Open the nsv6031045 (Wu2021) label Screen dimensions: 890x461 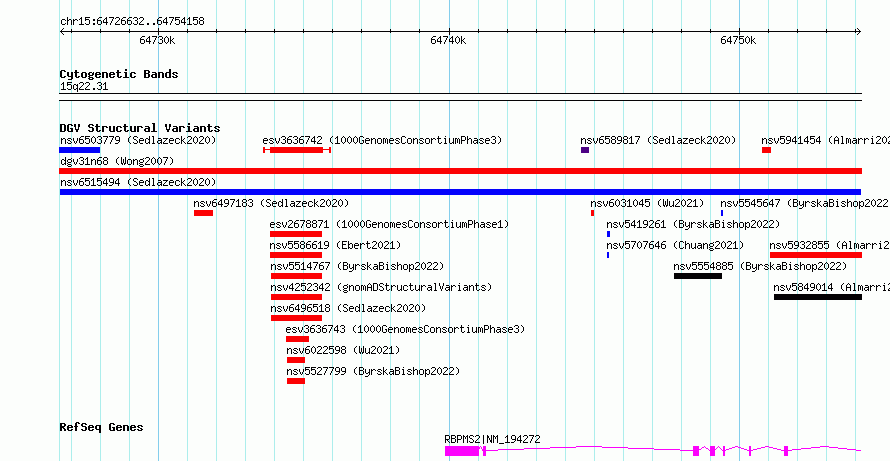[x=647, y=203]
